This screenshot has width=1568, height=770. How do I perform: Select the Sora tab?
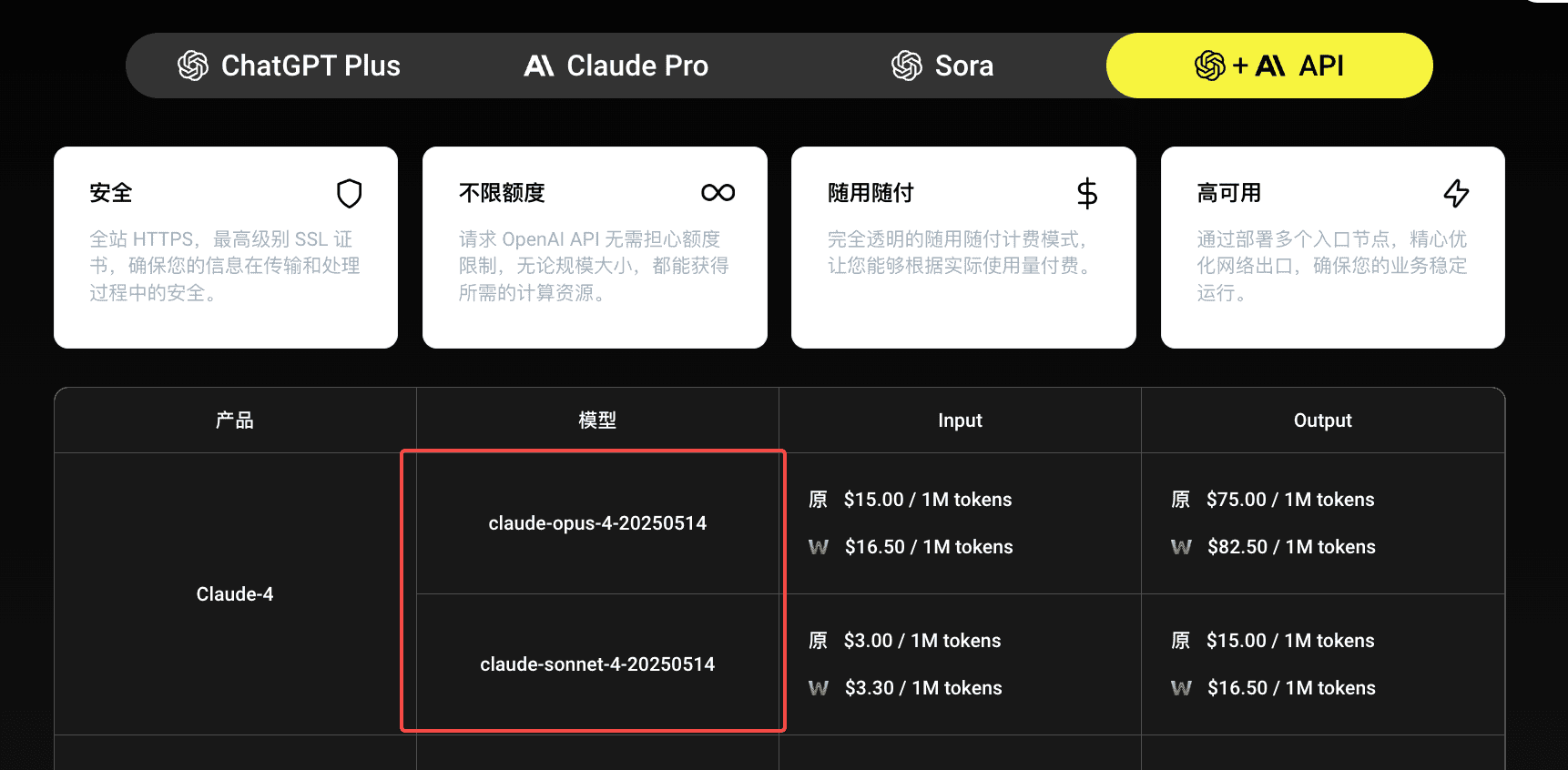coord(942,66)
